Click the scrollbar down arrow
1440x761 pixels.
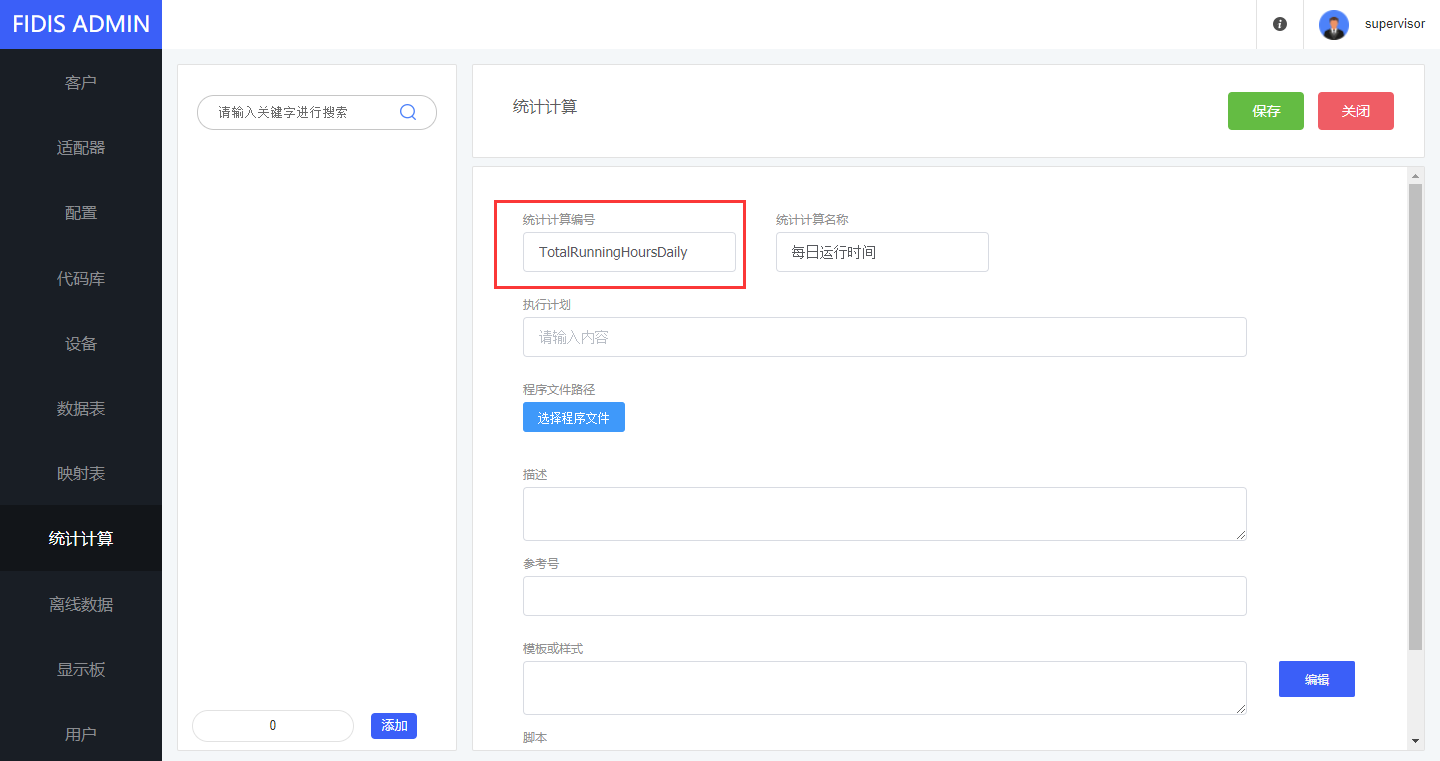tap(1415, 740)
